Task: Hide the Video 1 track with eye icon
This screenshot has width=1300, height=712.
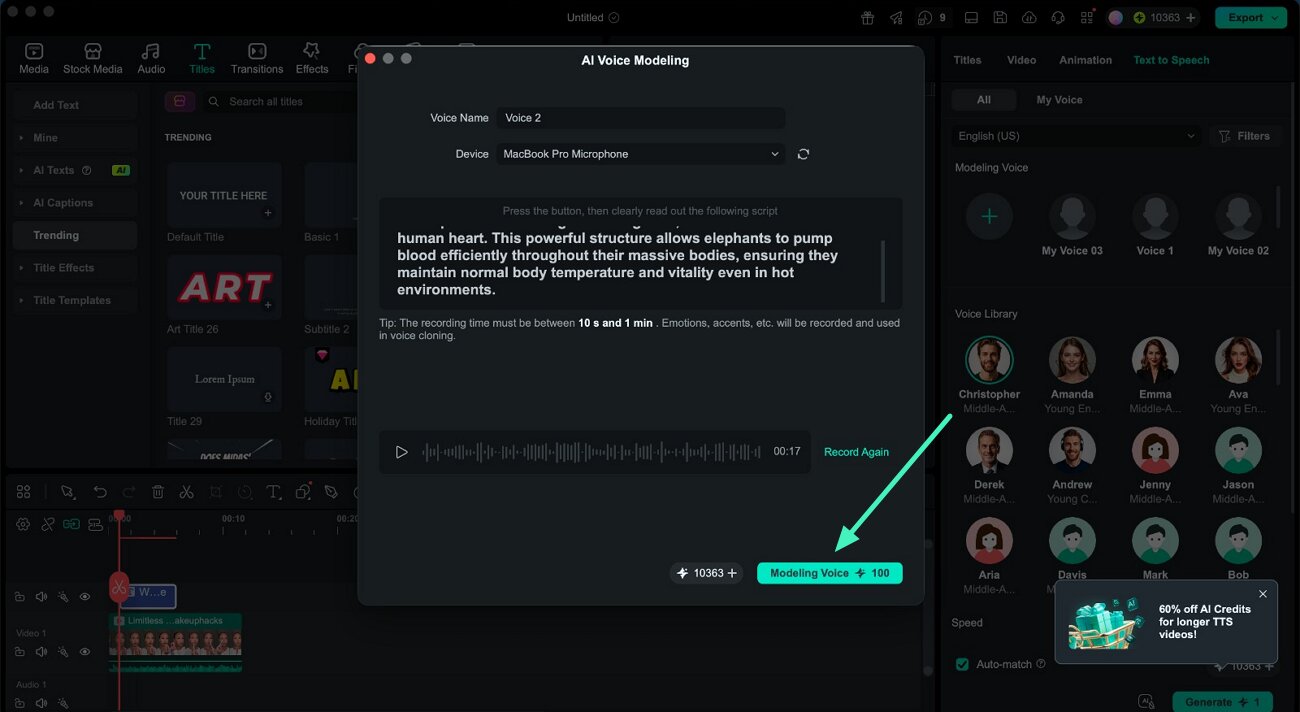Action: (85, 651)
